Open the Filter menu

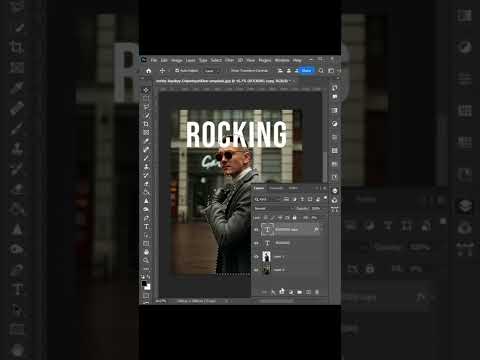click(x=229, y=60)
